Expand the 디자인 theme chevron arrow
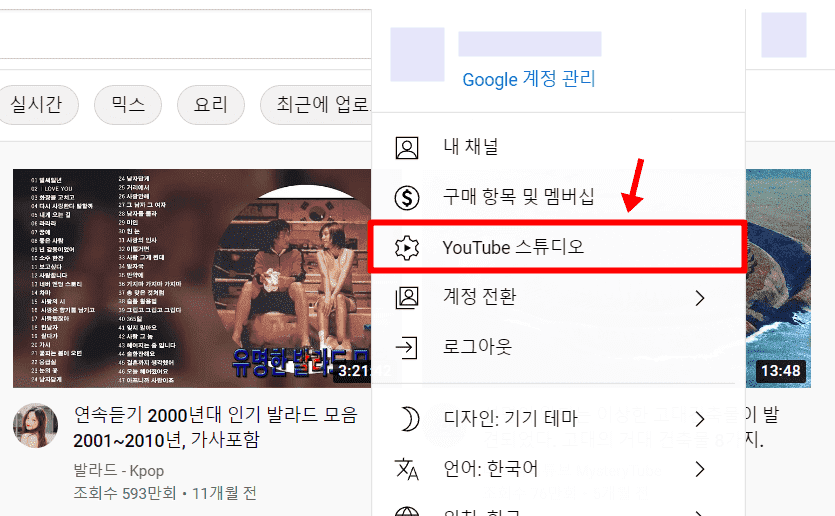 coord(700,419)
